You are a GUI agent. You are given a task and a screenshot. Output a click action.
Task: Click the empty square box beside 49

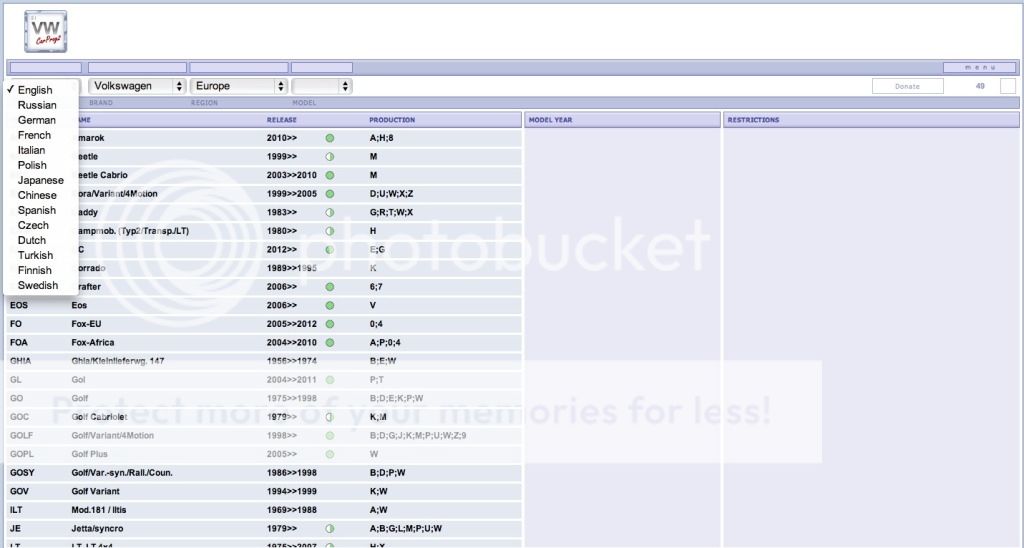(x=1007, y=86)
